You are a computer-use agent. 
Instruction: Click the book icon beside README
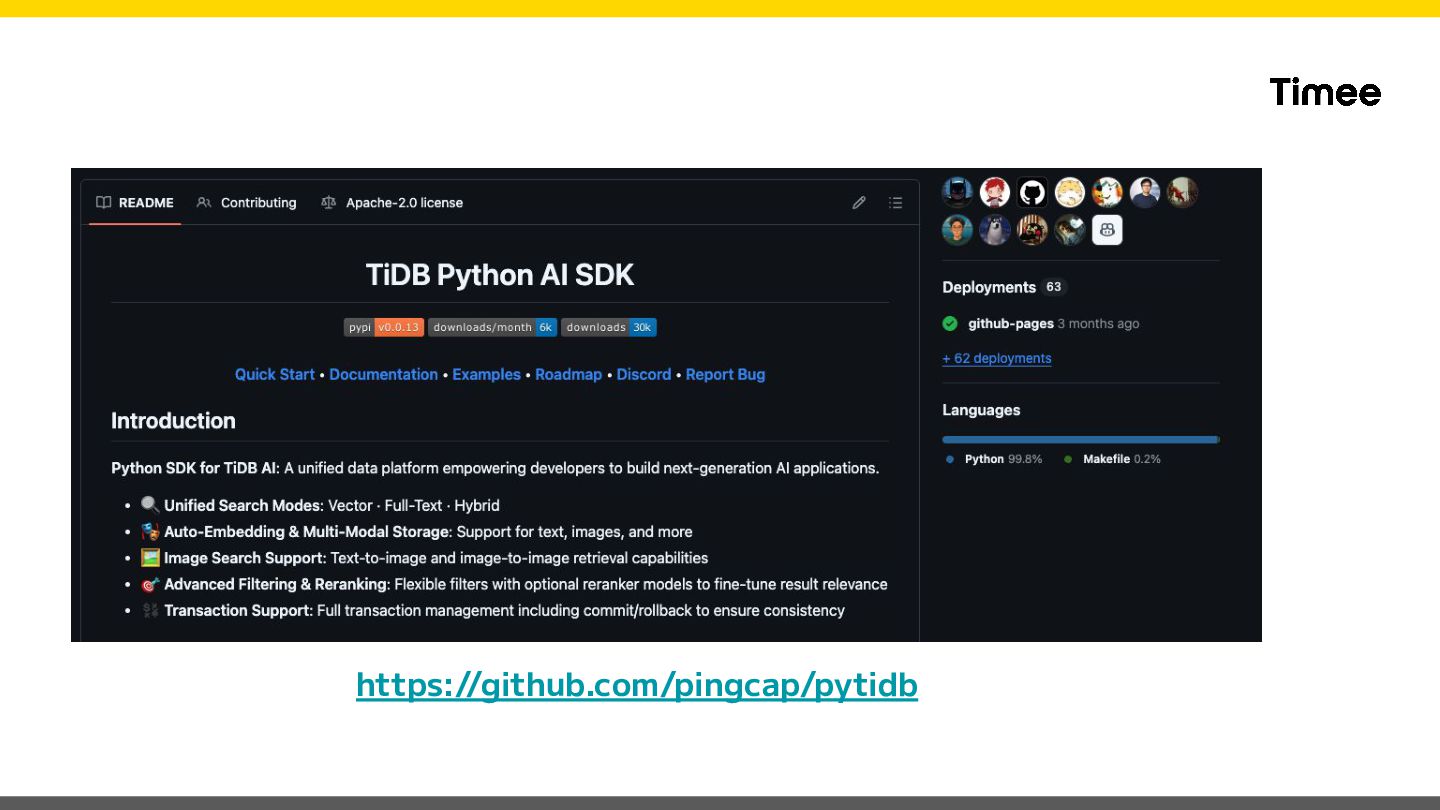(x=103, y=202)
